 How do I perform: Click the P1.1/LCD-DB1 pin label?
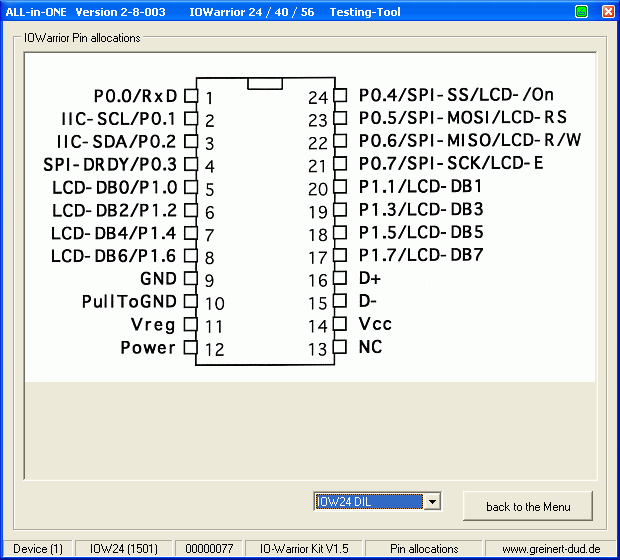pyautogui.click(x=421, y=186)
